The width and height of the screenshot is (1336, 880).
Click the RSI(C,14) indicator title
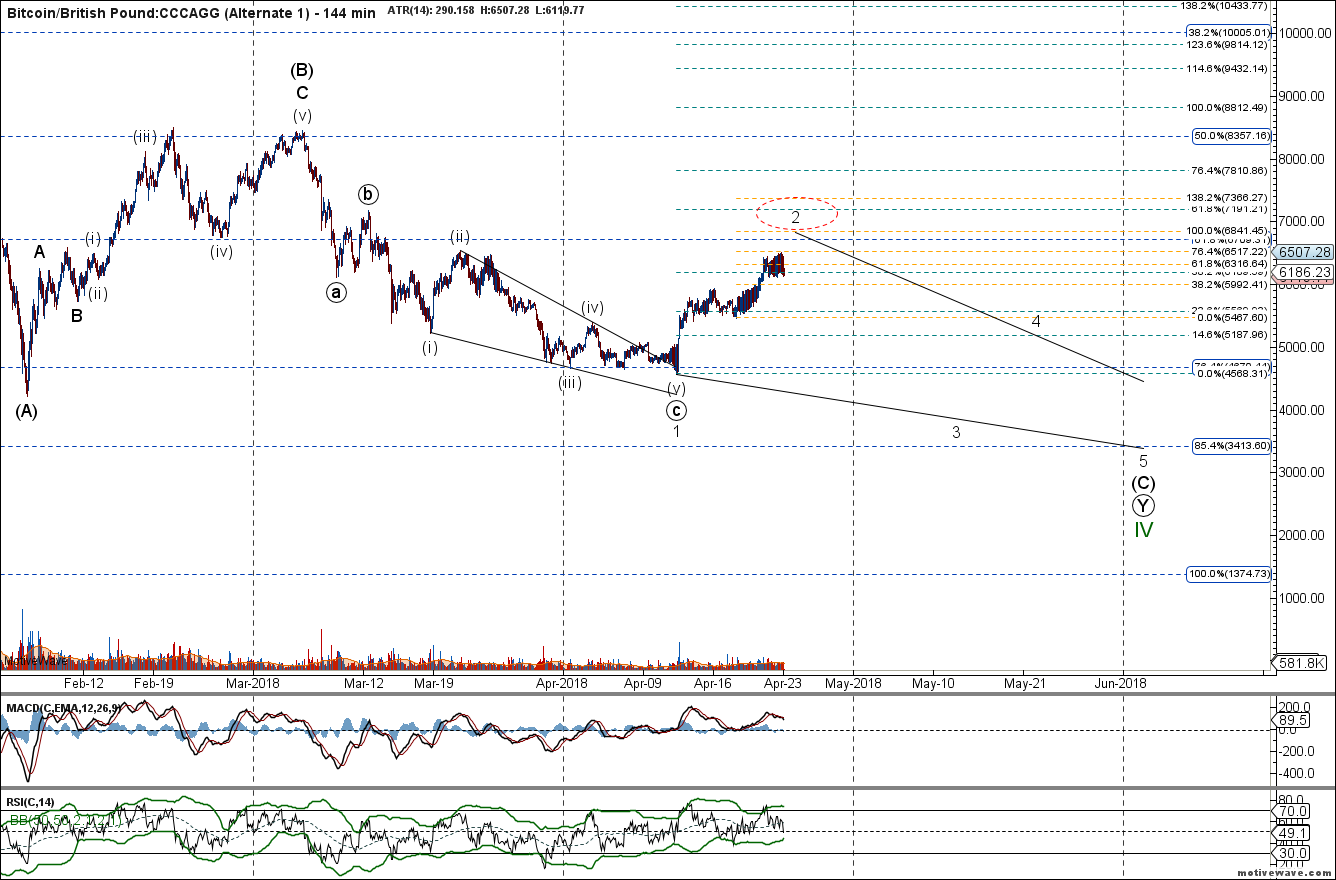32,803
